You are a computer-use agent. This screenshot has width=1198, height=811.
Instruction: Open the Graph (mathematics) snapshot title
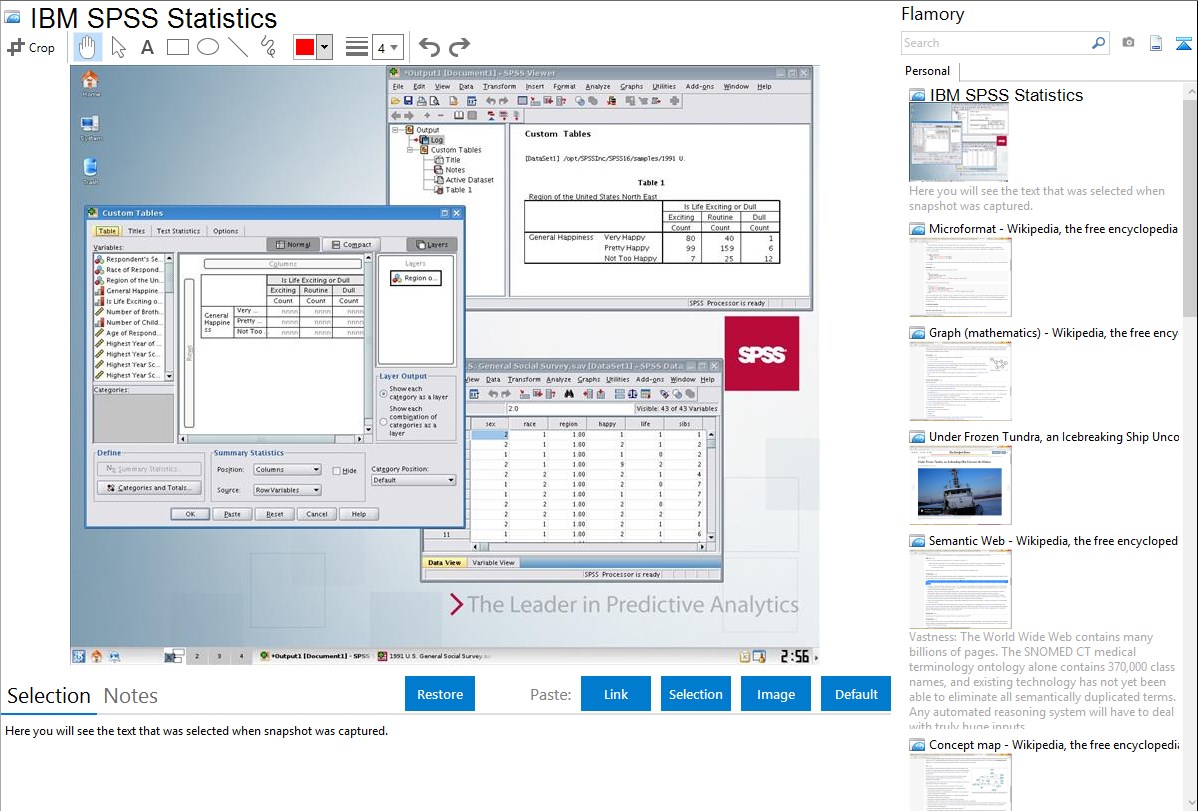click(x=1053, y=333)
